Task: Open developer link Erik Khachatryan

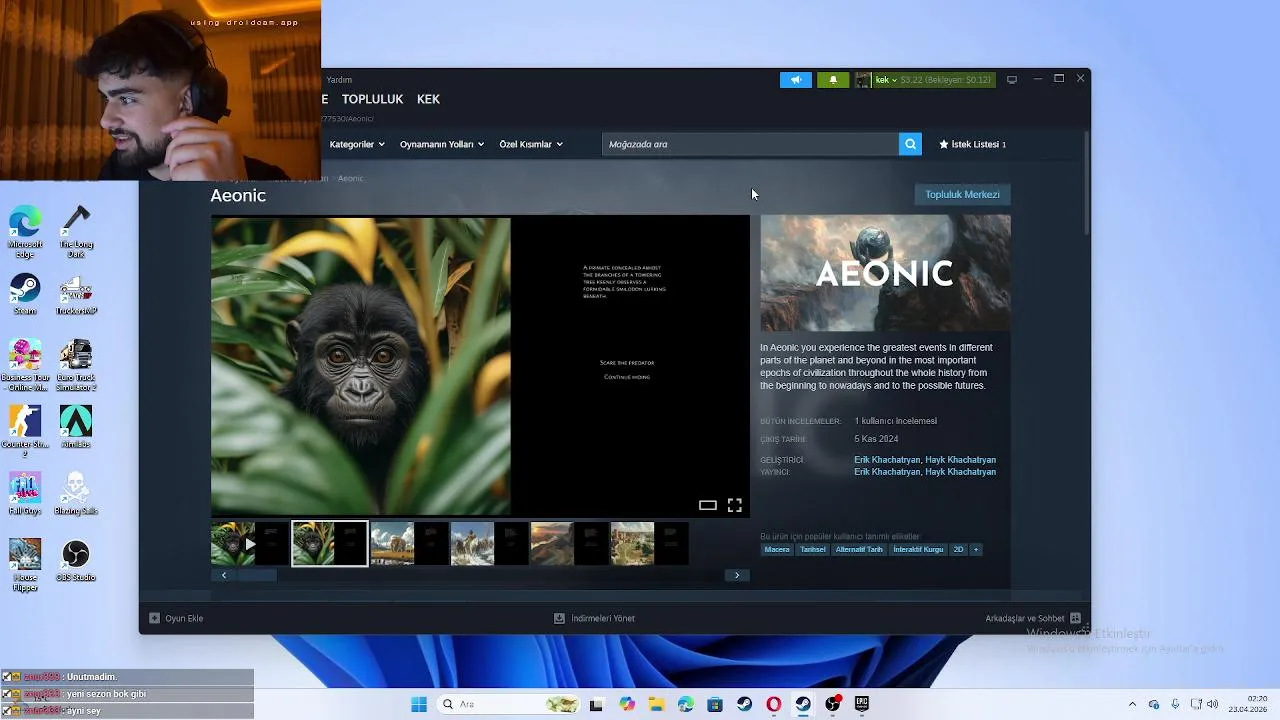Action: click(887, 460)
